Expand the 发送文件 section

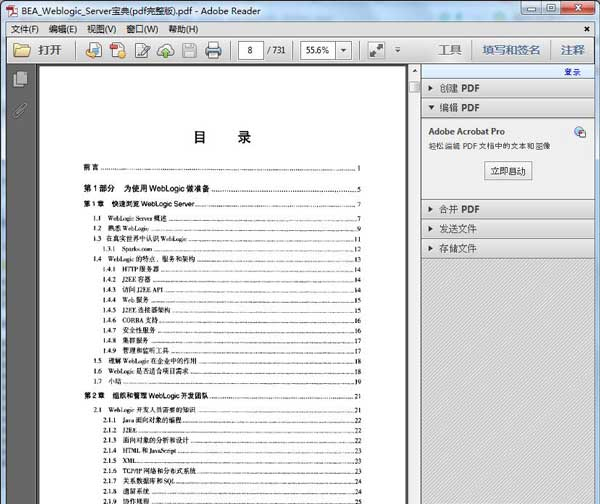508,229
